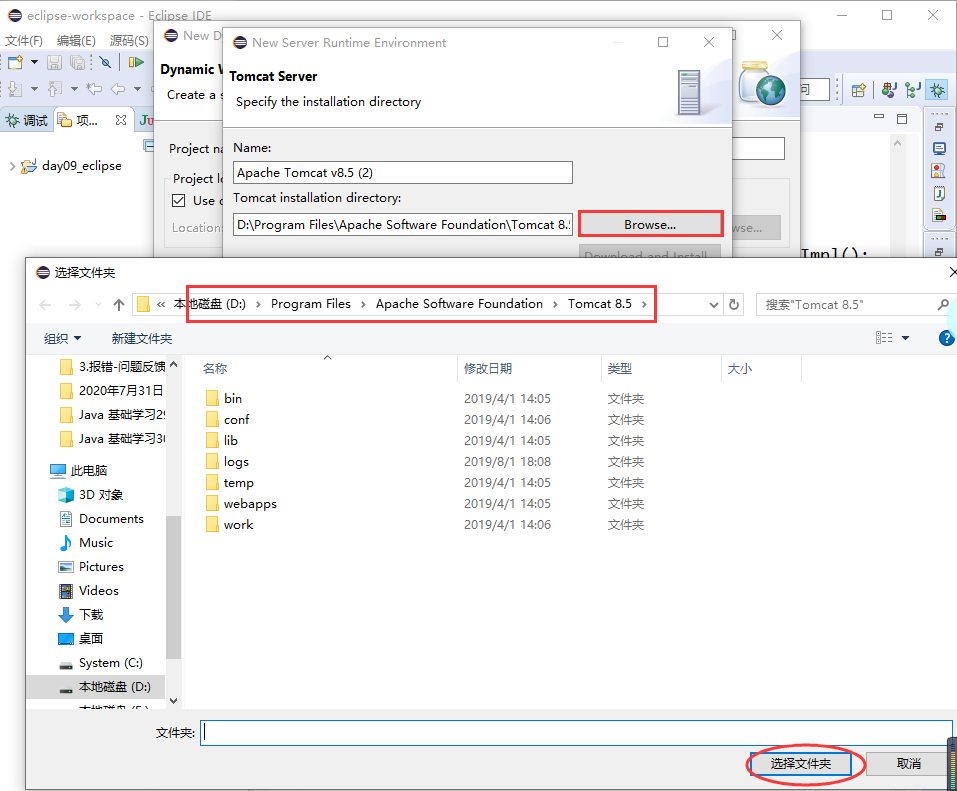Open the Previous Annotation dropdown arrow

(x=74, y=89)
